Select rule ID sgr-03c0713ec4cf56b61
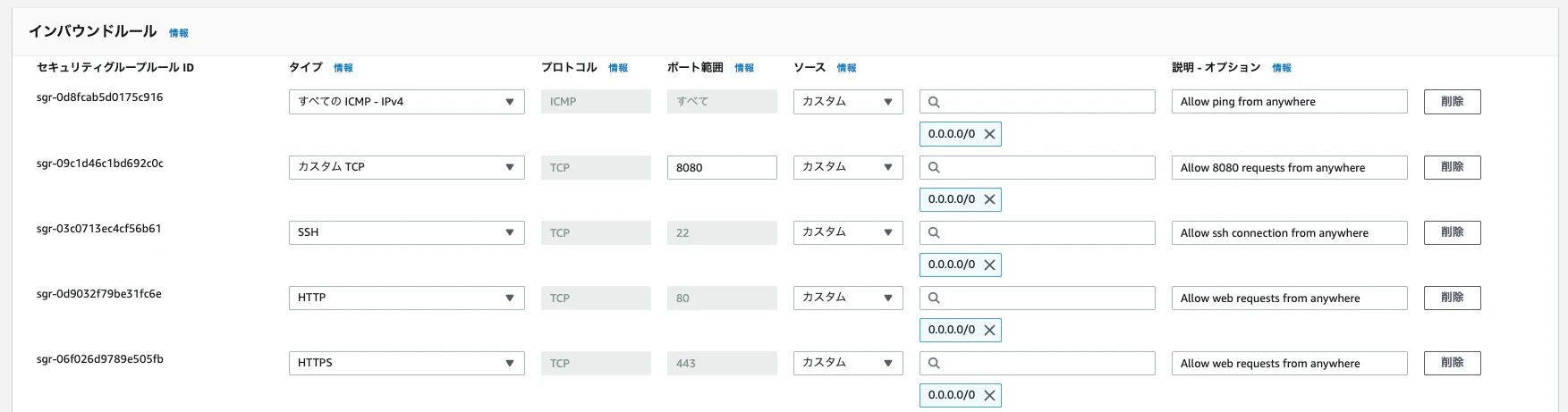 click(98, 229)
